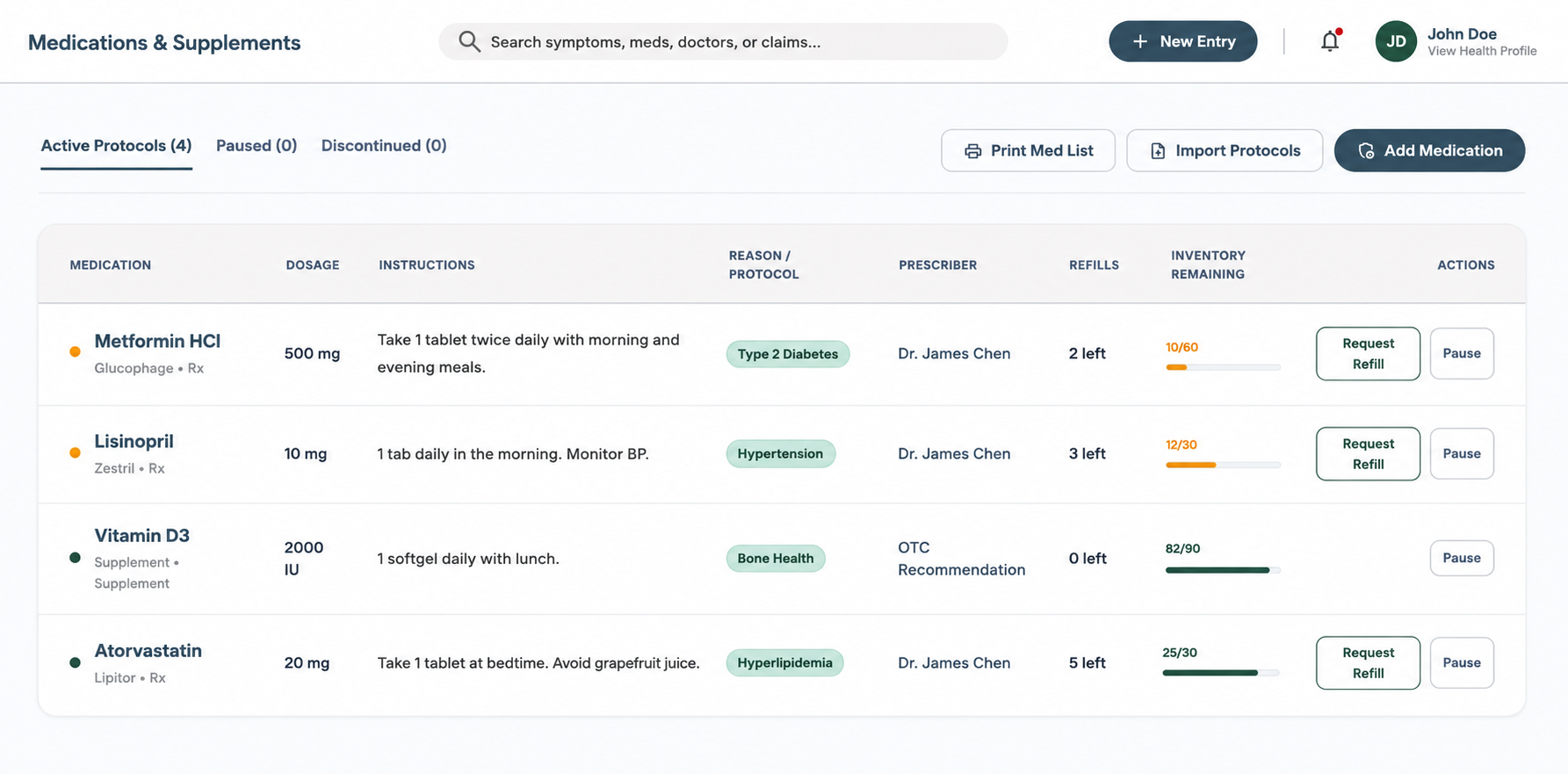Click the REFILLS column header

point(1094,264)
